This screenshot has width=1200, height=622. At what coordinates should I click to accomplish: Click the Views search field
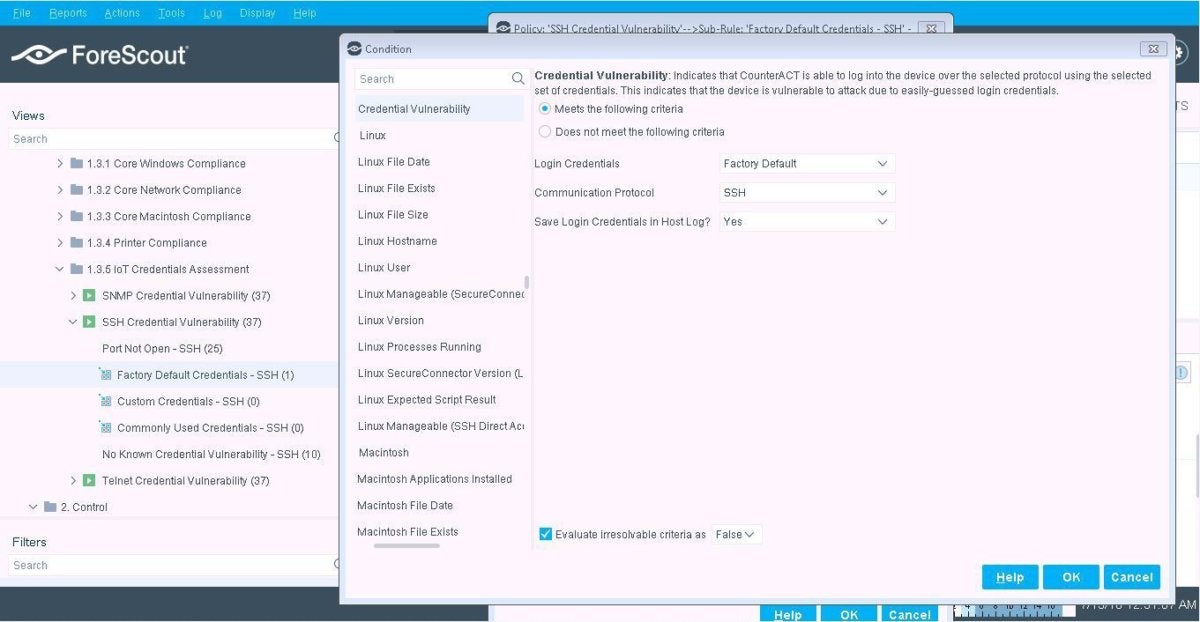170,139
